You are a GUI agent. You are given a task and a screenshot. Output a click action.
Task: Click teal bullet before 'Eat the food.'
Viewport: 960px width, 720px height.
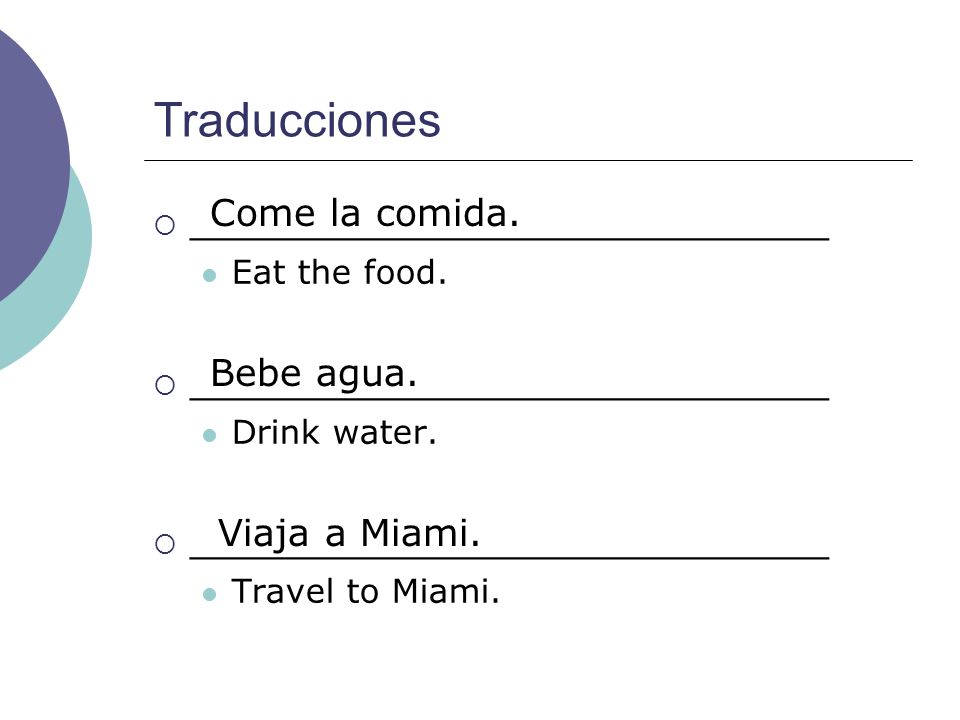pos(209,276)
